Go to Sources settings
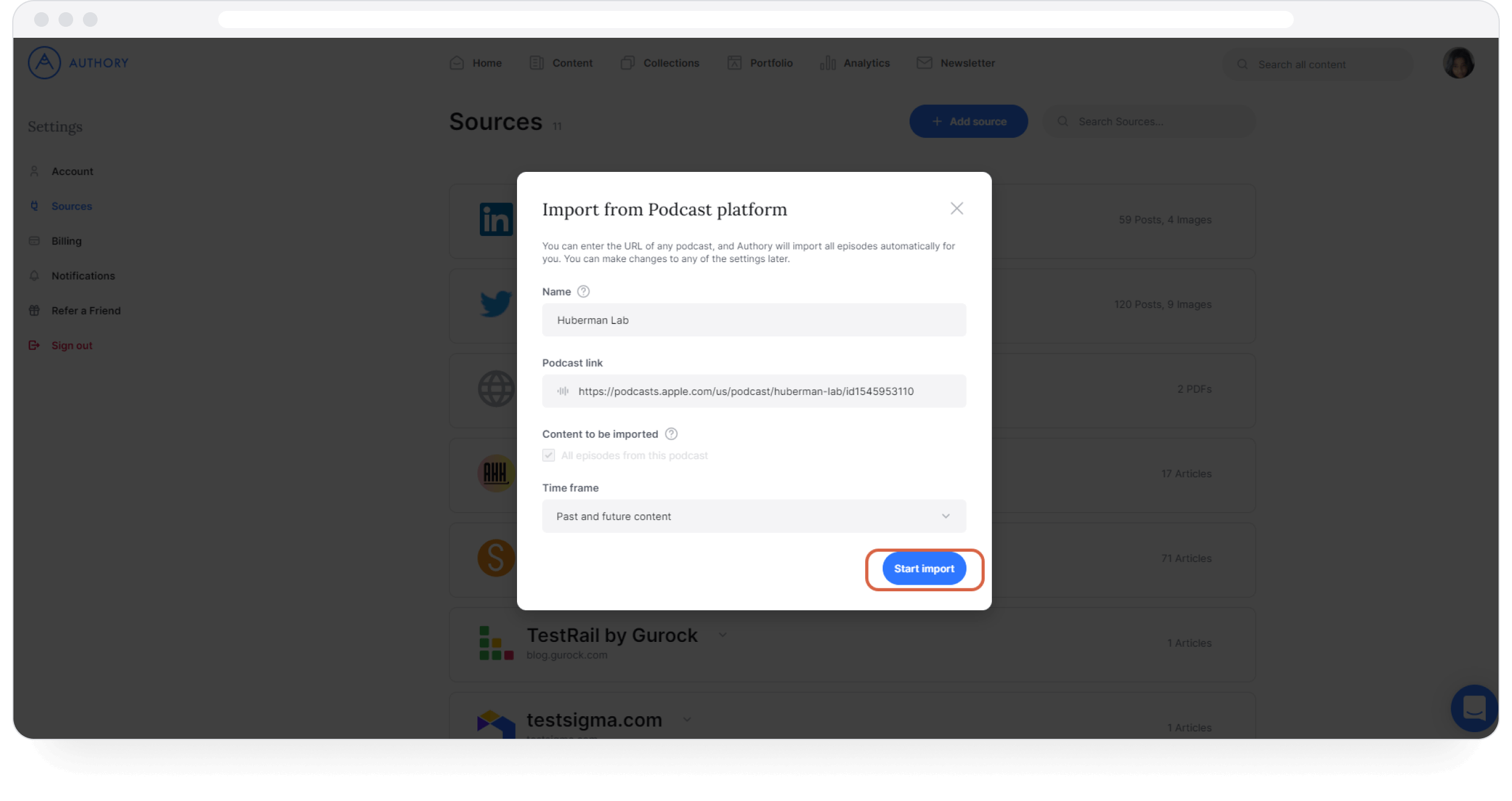 point(71,206)
